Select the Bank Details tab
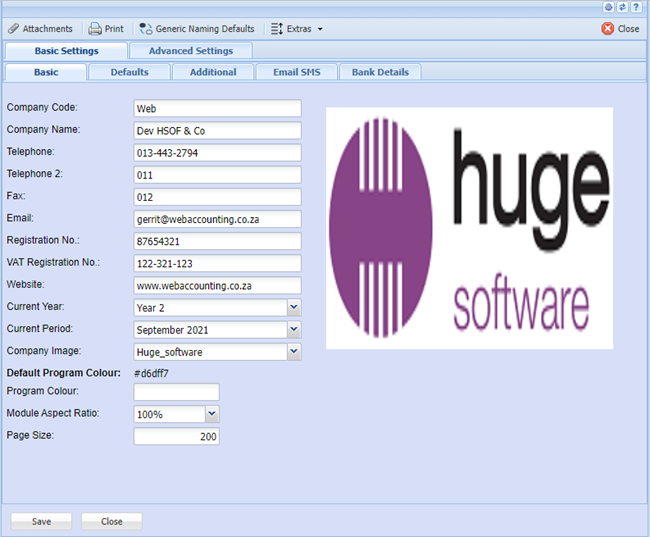650x537 pixels. click(380, 72)
